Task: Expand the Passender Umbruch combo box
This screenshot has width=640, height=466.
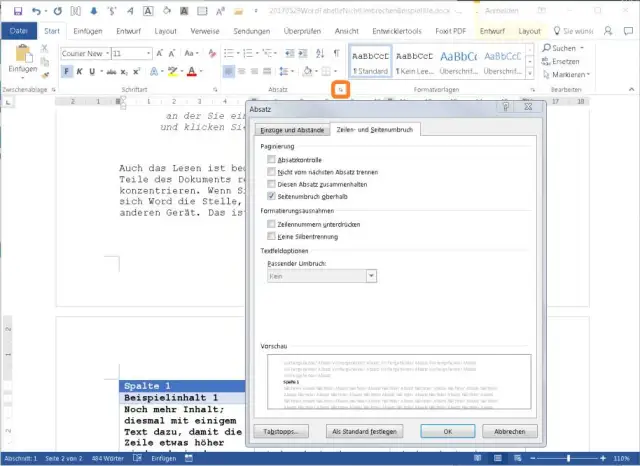Action: coord(371,274)
